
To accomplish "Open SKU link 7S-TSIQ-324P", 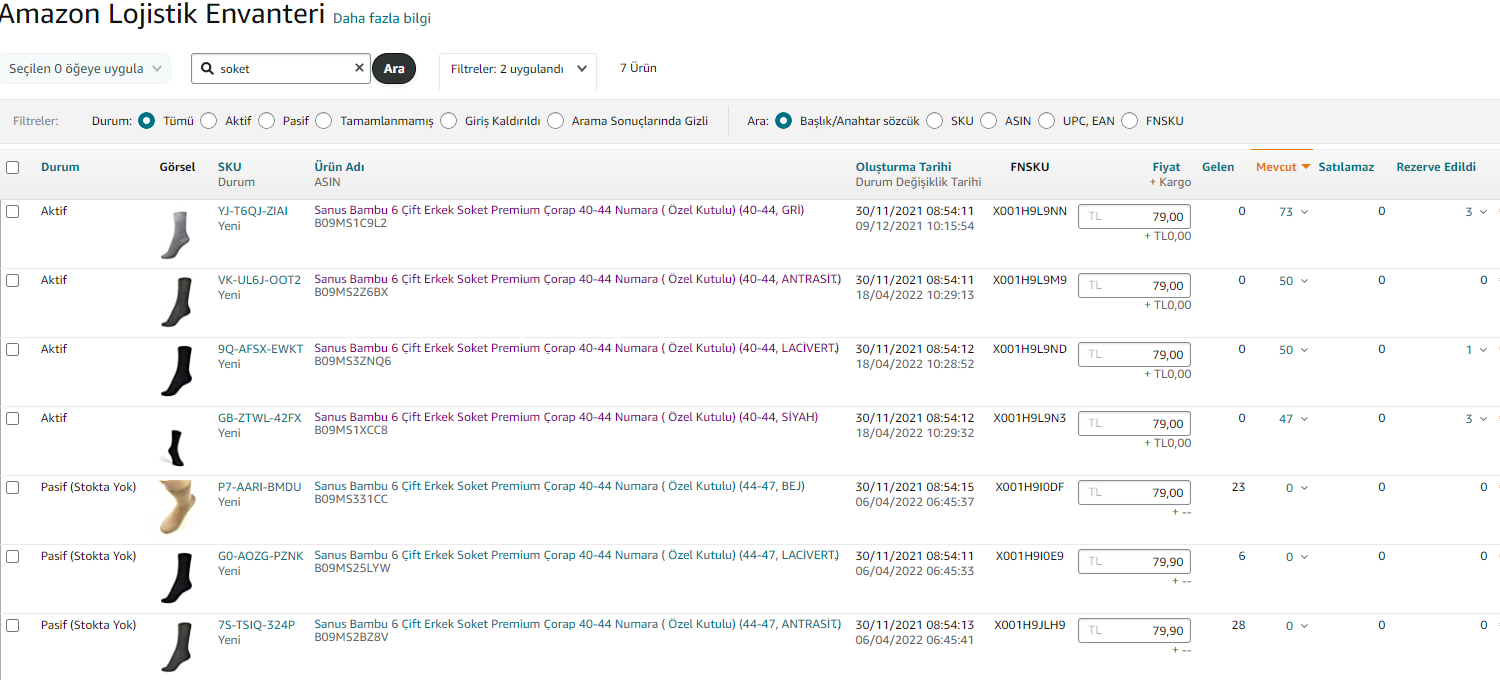I will [x=256, y=625].
